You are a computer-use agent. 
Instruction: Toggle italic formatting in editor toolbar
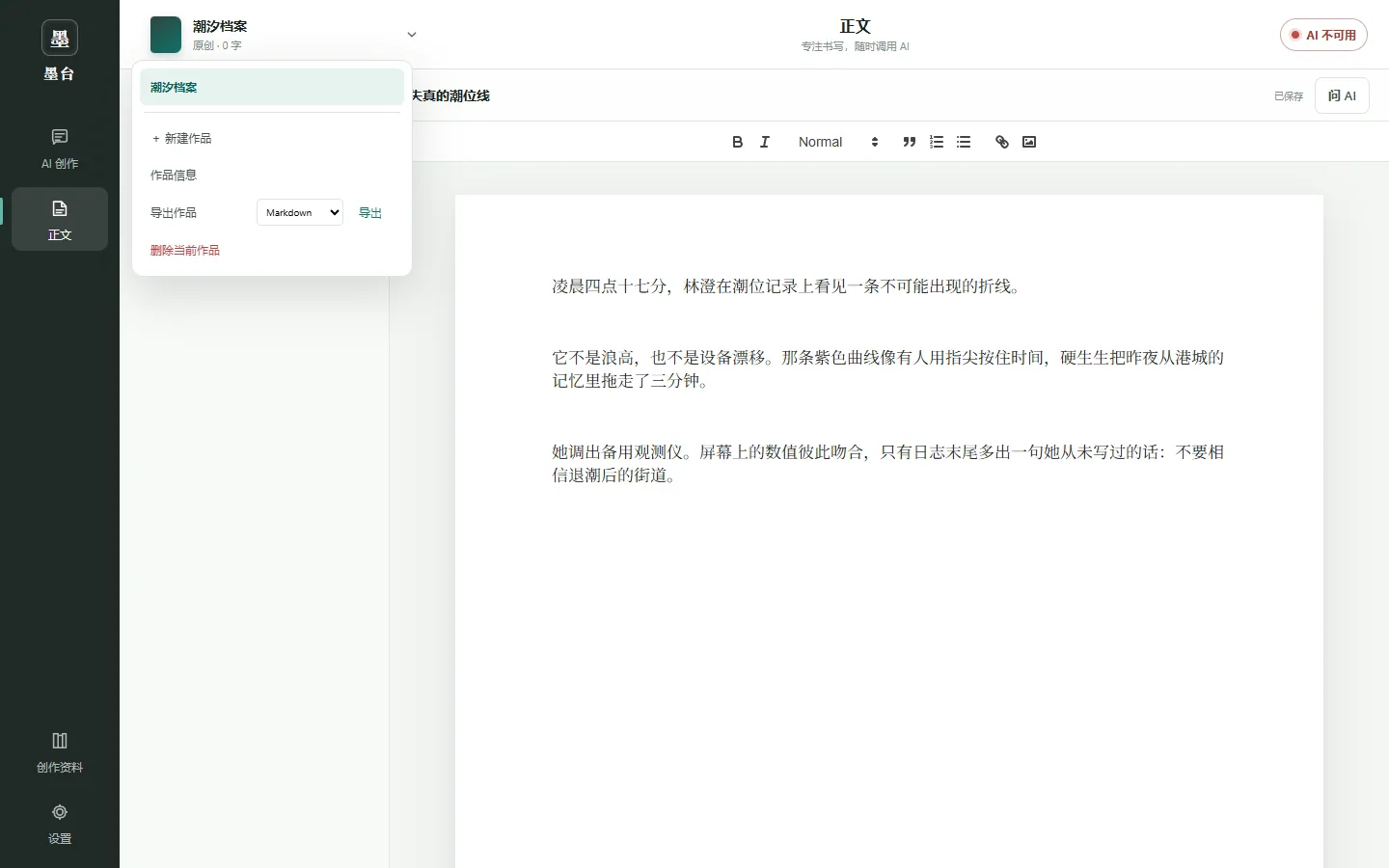(x=765, y=142)
